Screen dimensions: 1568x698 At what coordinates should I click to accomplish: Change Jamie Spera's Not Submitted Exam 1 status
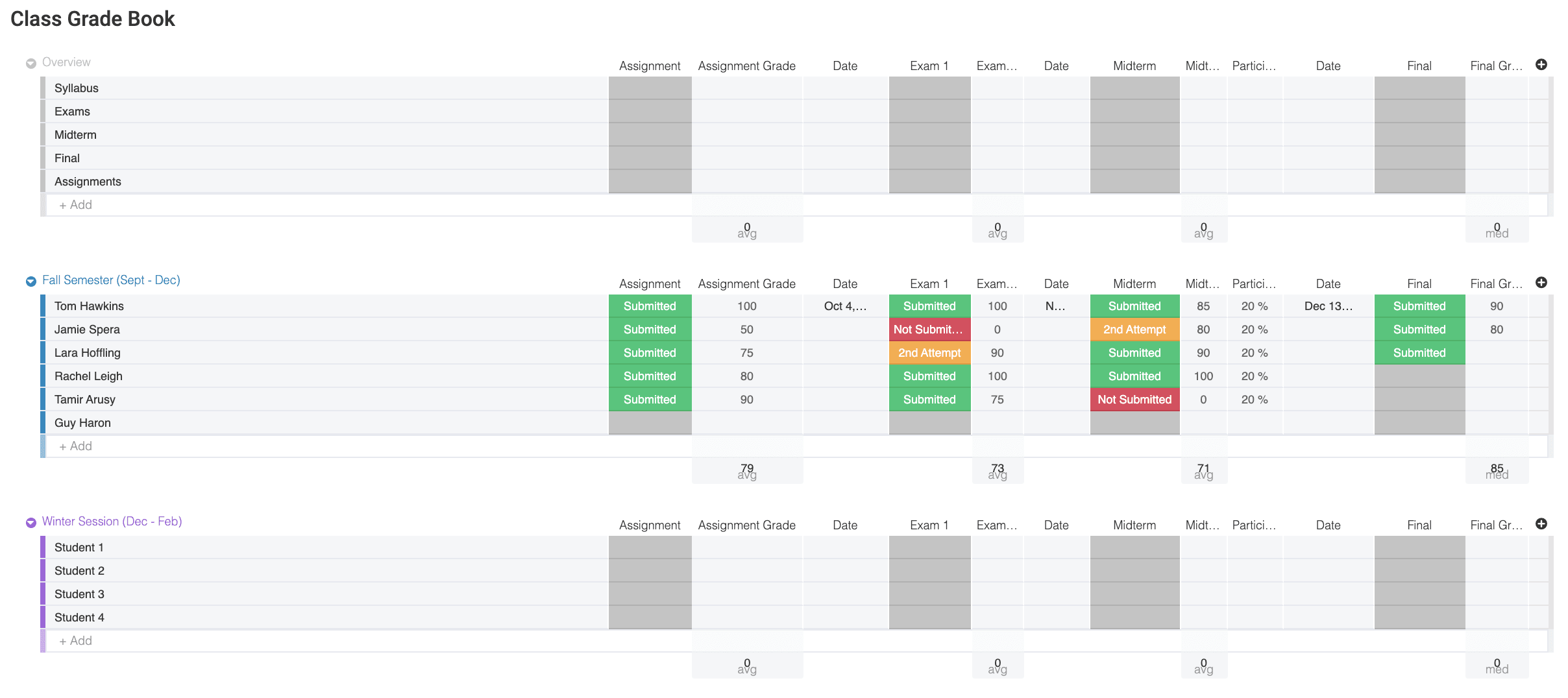929,330
